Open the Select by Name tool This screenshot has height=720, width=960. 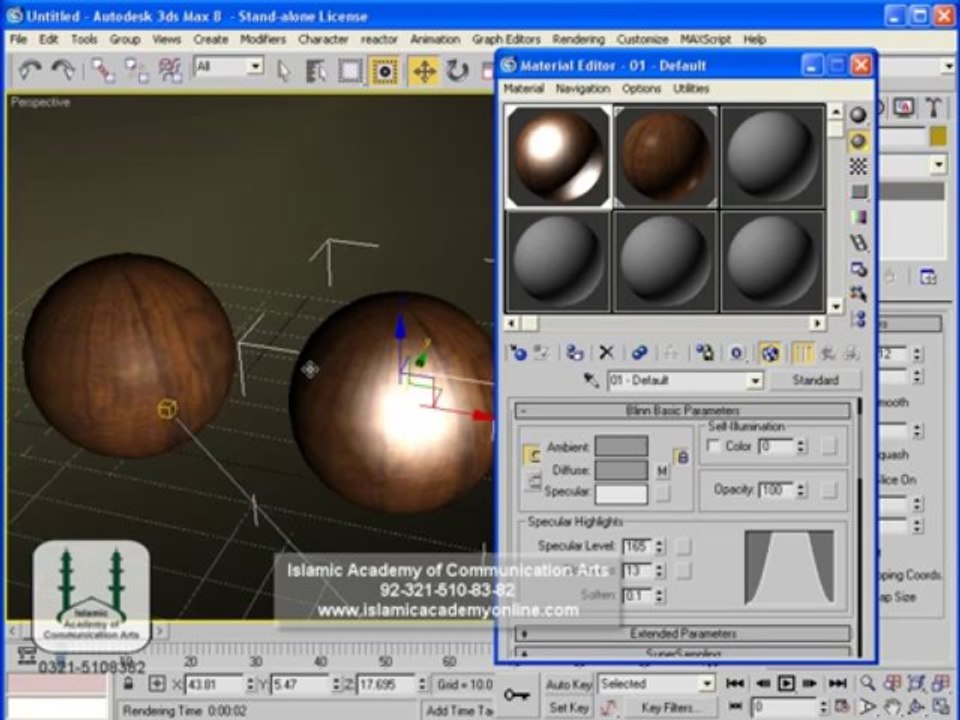tap(316, 71)
